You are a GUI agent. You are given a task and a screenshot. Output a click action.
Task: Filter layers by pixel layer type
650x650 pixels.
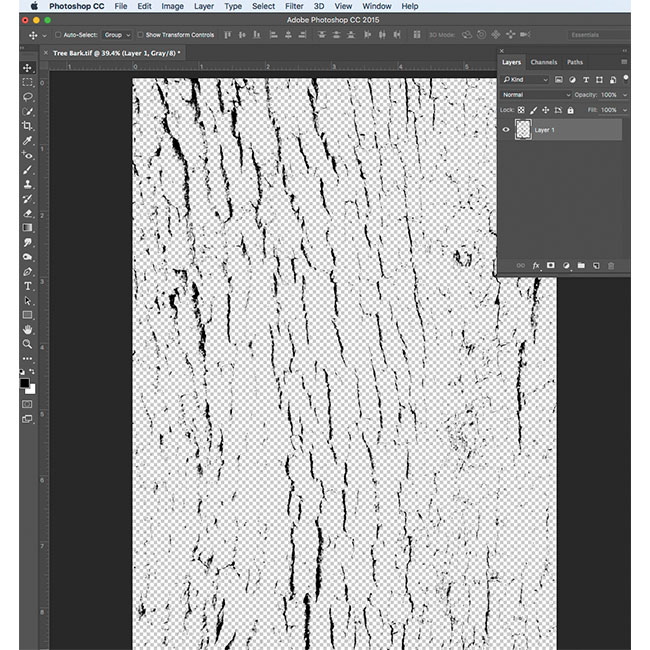[559, 80]
